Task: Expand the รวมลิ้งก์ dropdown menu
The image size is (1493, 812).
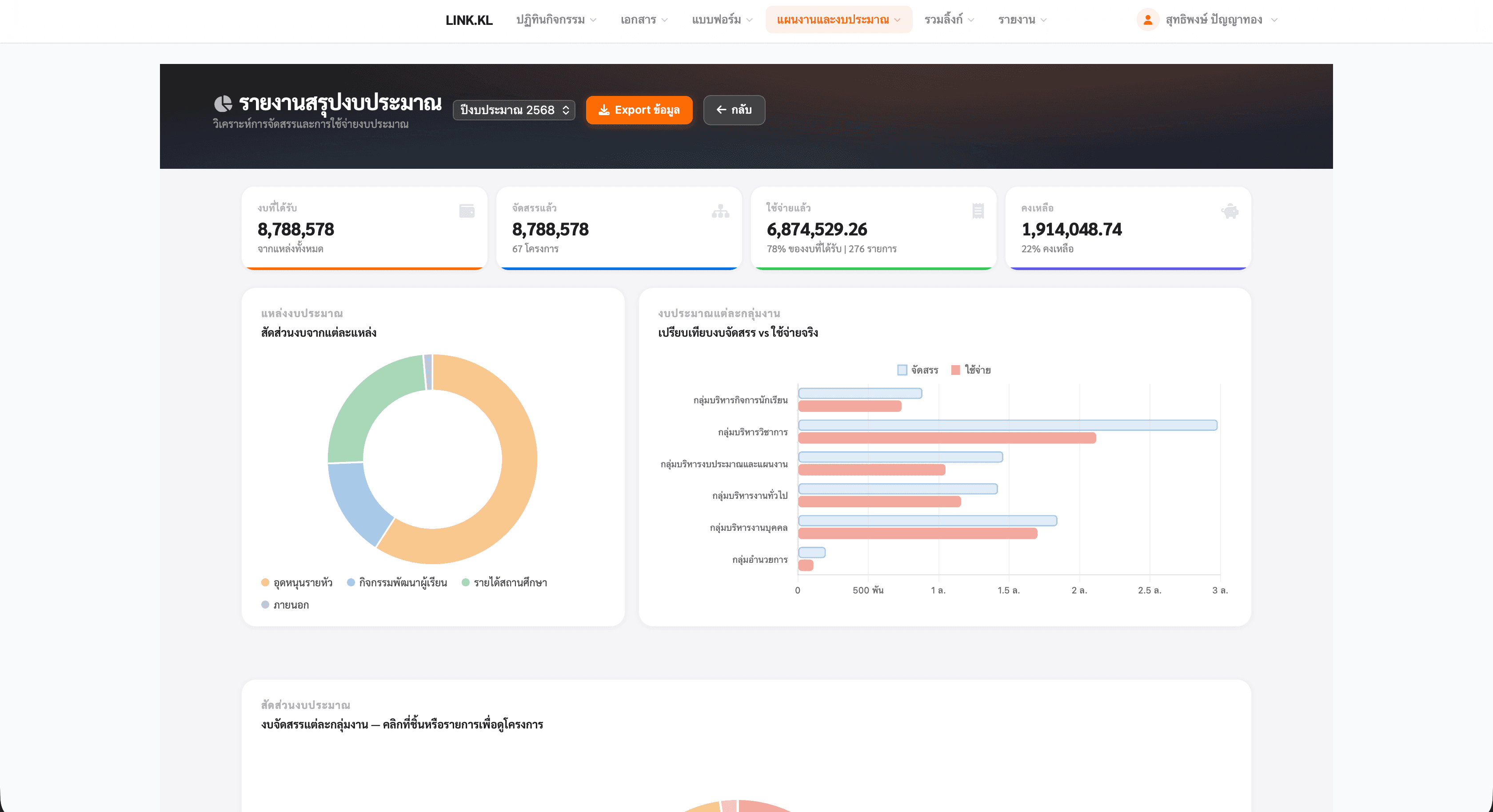Action: pos(949,20)
